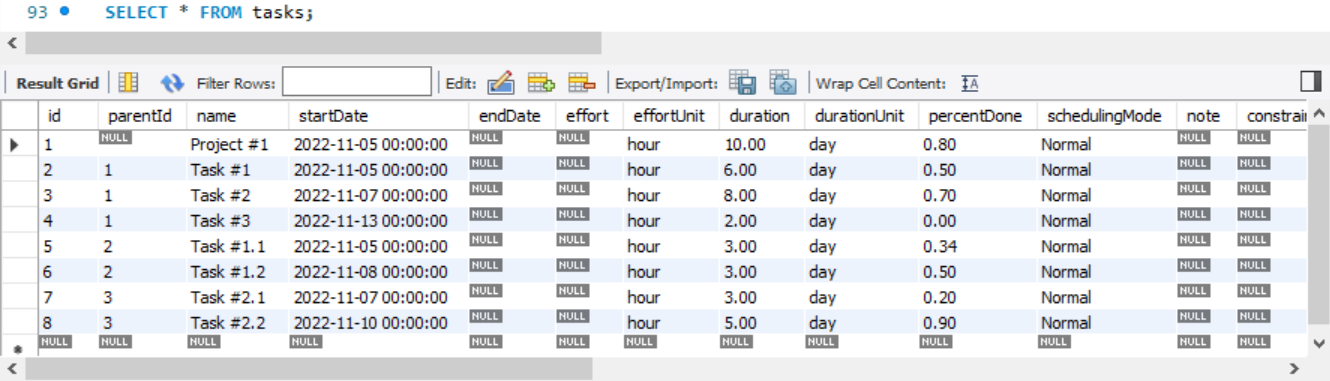The image size is (1330, 381).
Task: Click the insert new row icon
Action: 541,83
